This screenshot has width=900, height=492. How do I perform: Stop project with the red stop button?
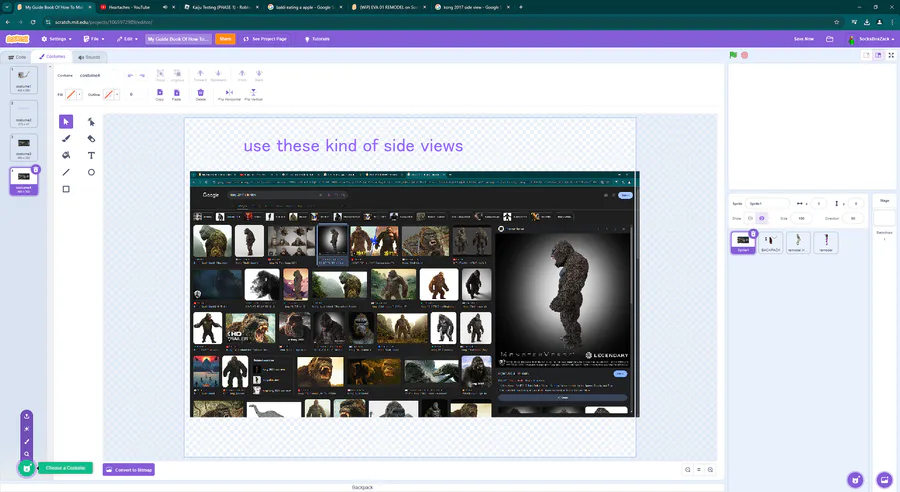(x=744, y=55)
